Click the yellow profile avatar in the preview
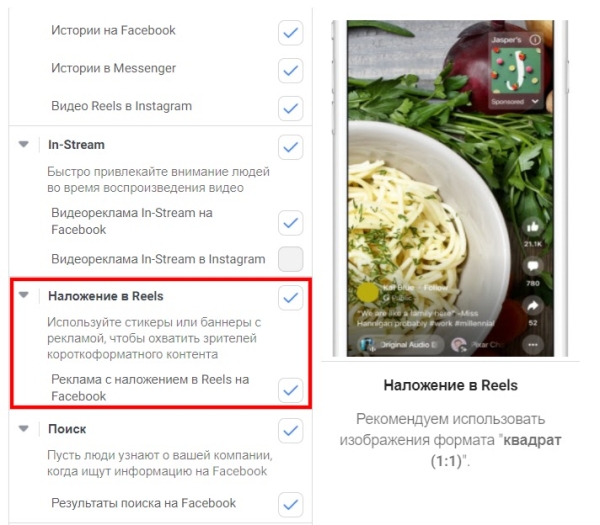Screen dimensions: 600x525 [x=367, y=293]
